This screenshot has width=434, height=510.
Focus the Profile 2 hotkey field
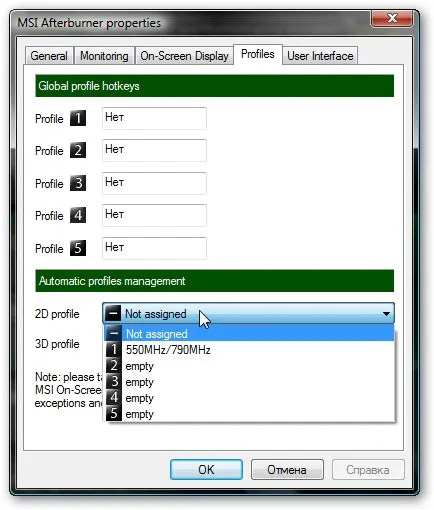154,150
